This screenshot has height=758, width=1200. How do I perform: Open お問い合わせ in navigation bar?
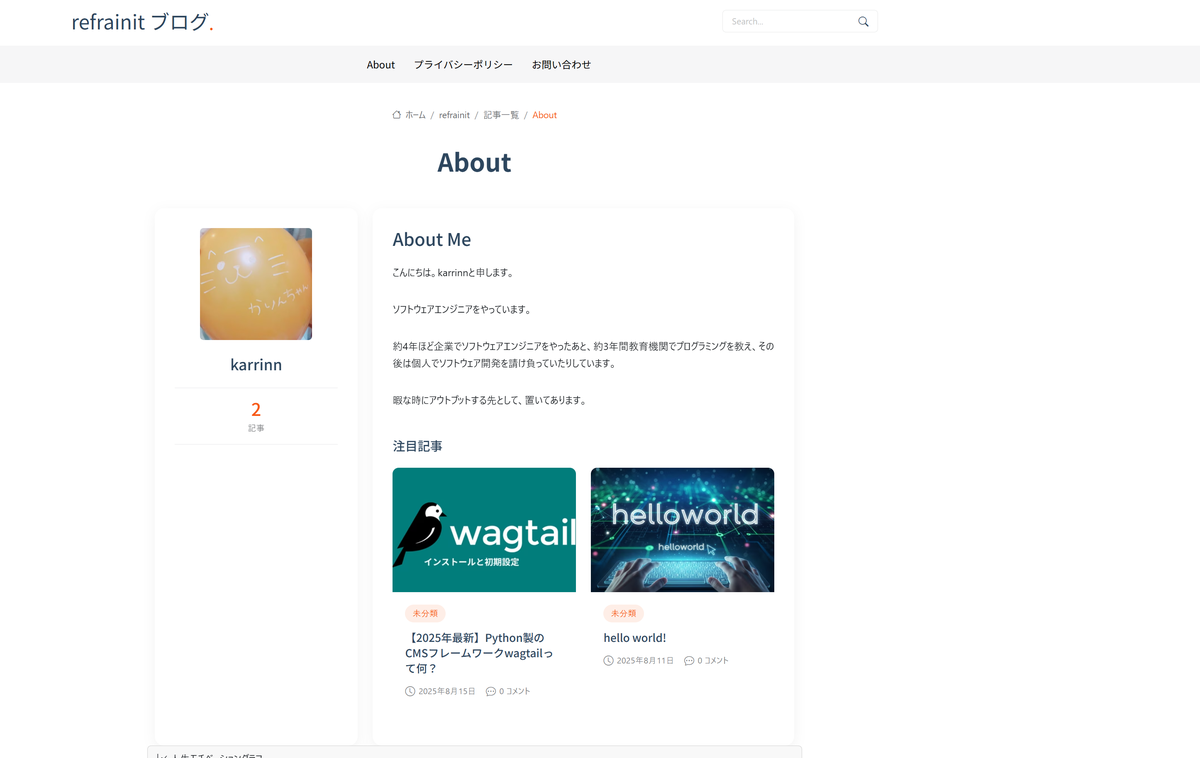(561, 65)
